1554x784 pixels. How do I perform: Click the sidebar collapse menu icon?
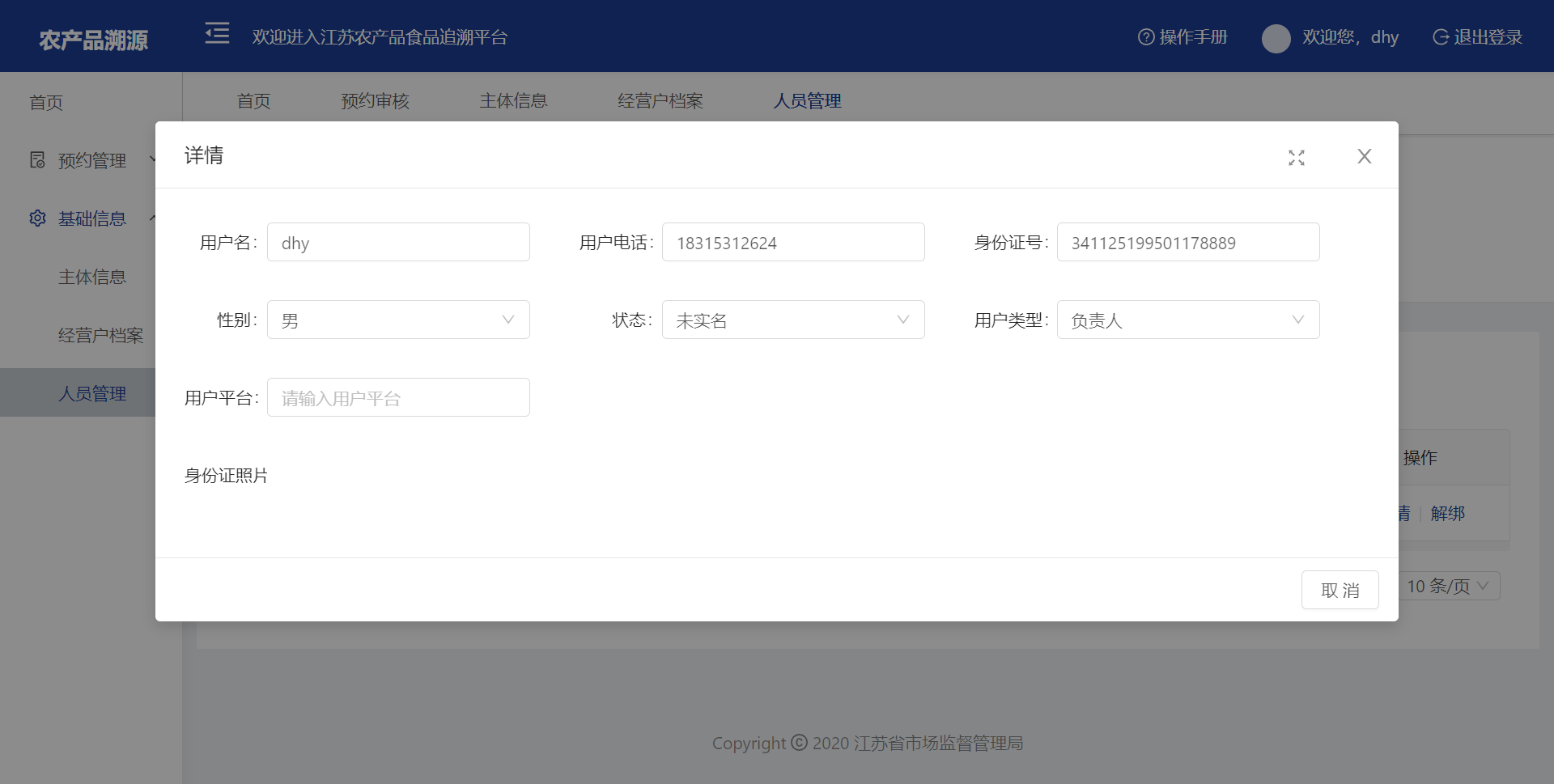[217, 34]
